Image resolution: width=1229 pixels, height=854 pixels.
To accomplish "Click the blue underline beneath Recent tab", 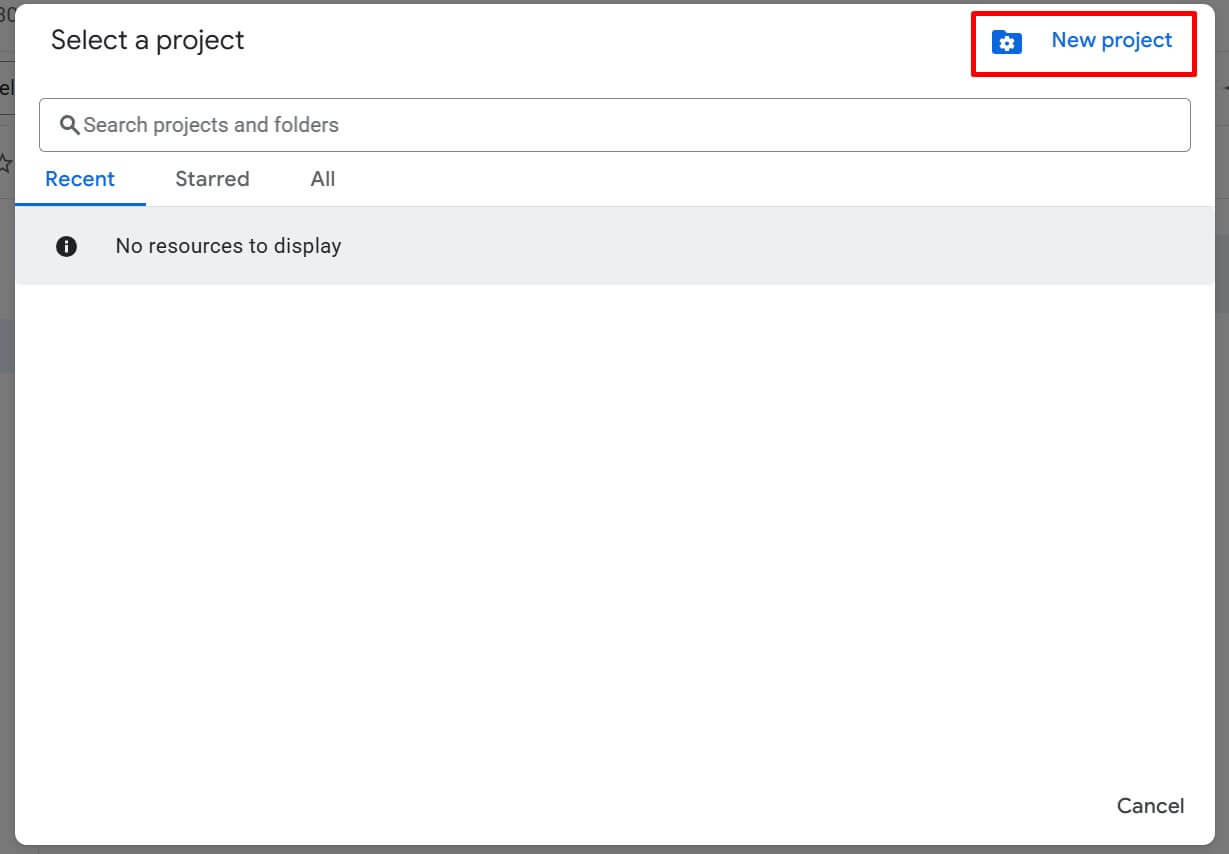I will tap(80, 204).
